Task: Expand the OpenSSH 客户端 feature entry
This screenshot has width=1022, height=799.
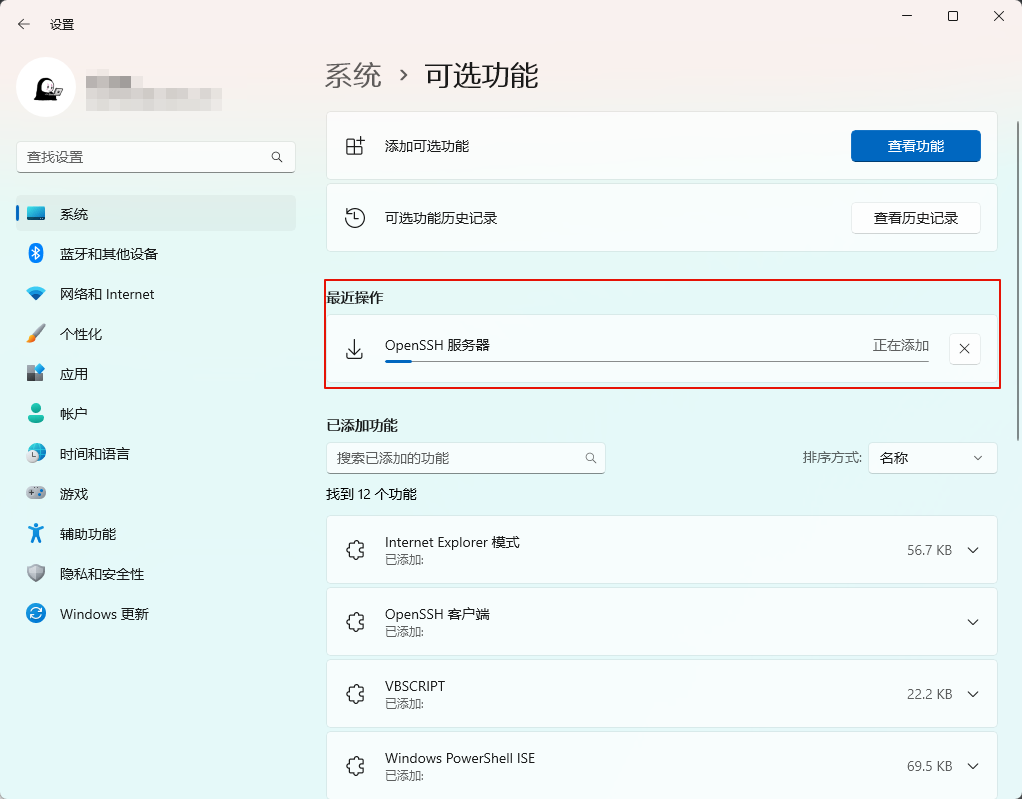Action: [x=973, y=622]
